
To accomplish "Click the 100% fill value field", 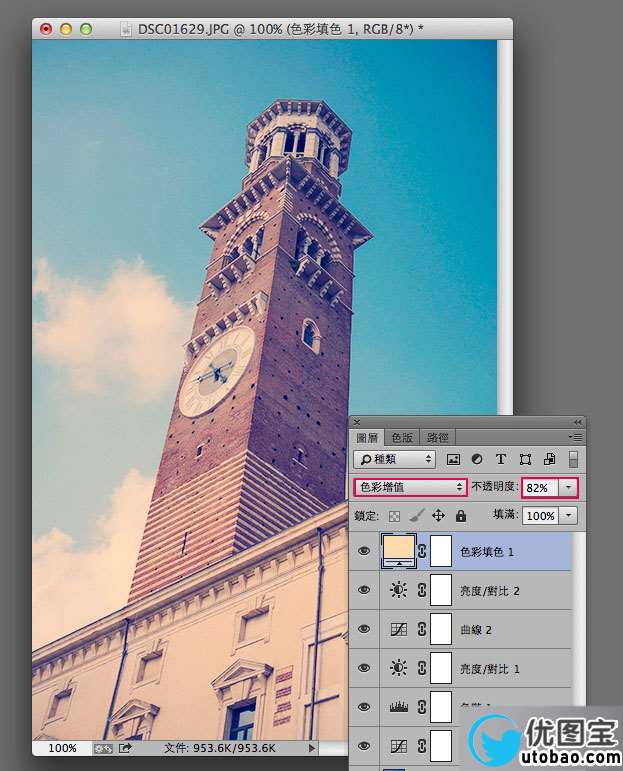I will point(541,515).
